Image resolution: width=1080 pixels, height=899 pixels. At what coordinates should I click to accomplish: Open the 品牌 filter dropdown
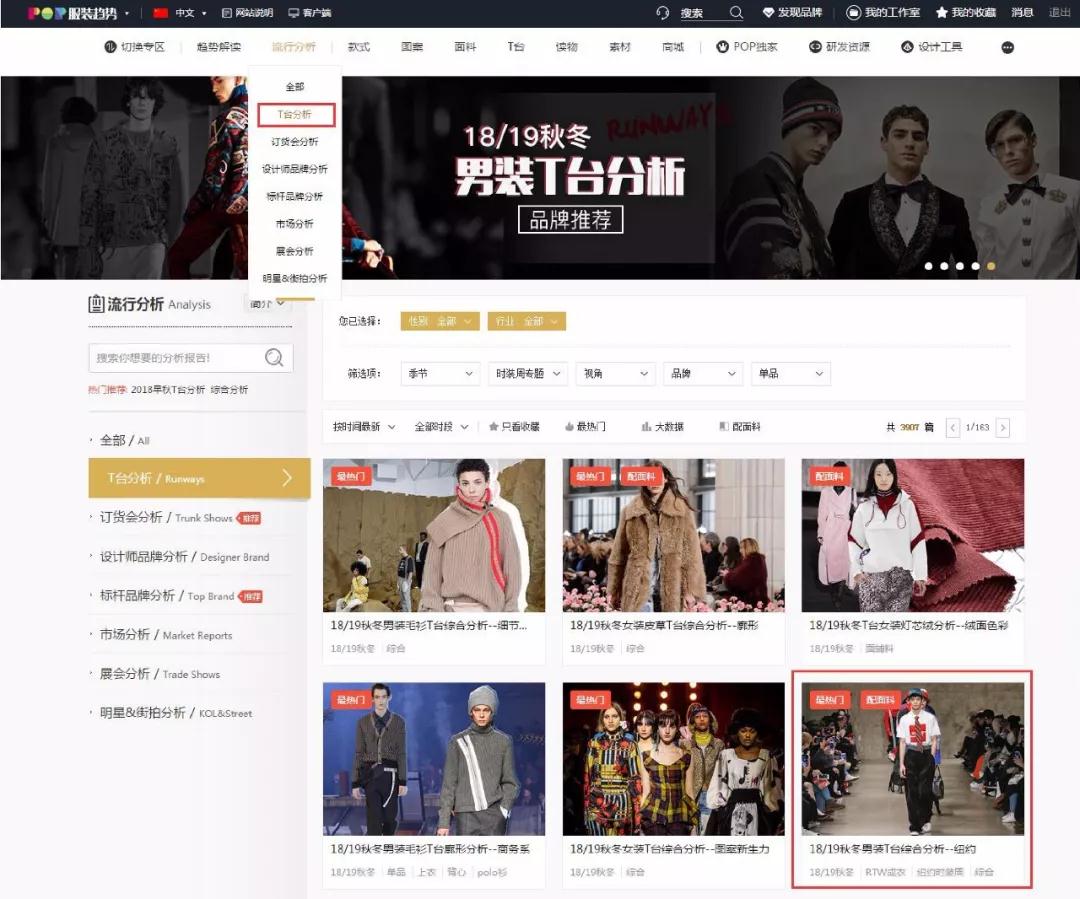click(x=703, y=373)
